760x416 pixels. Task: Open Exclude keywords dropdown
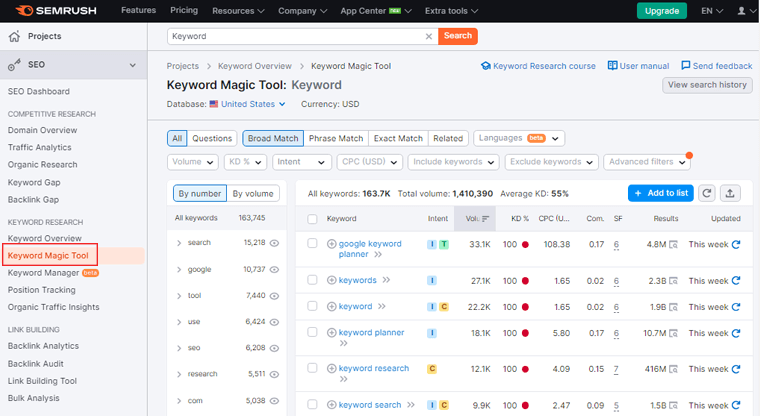[551, 162]
